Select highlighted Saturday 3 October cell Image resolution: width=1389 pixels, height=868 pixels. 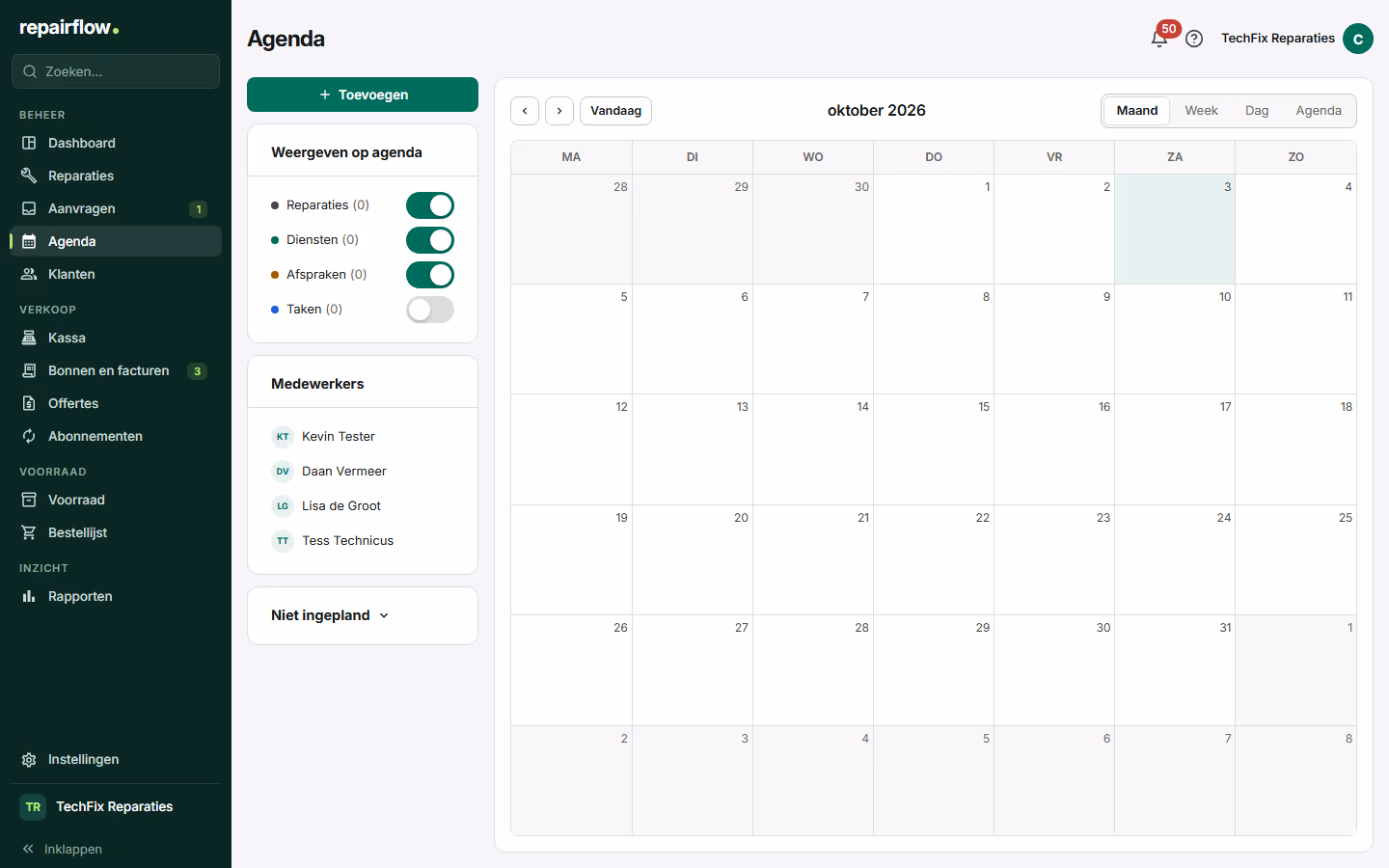1175,230
